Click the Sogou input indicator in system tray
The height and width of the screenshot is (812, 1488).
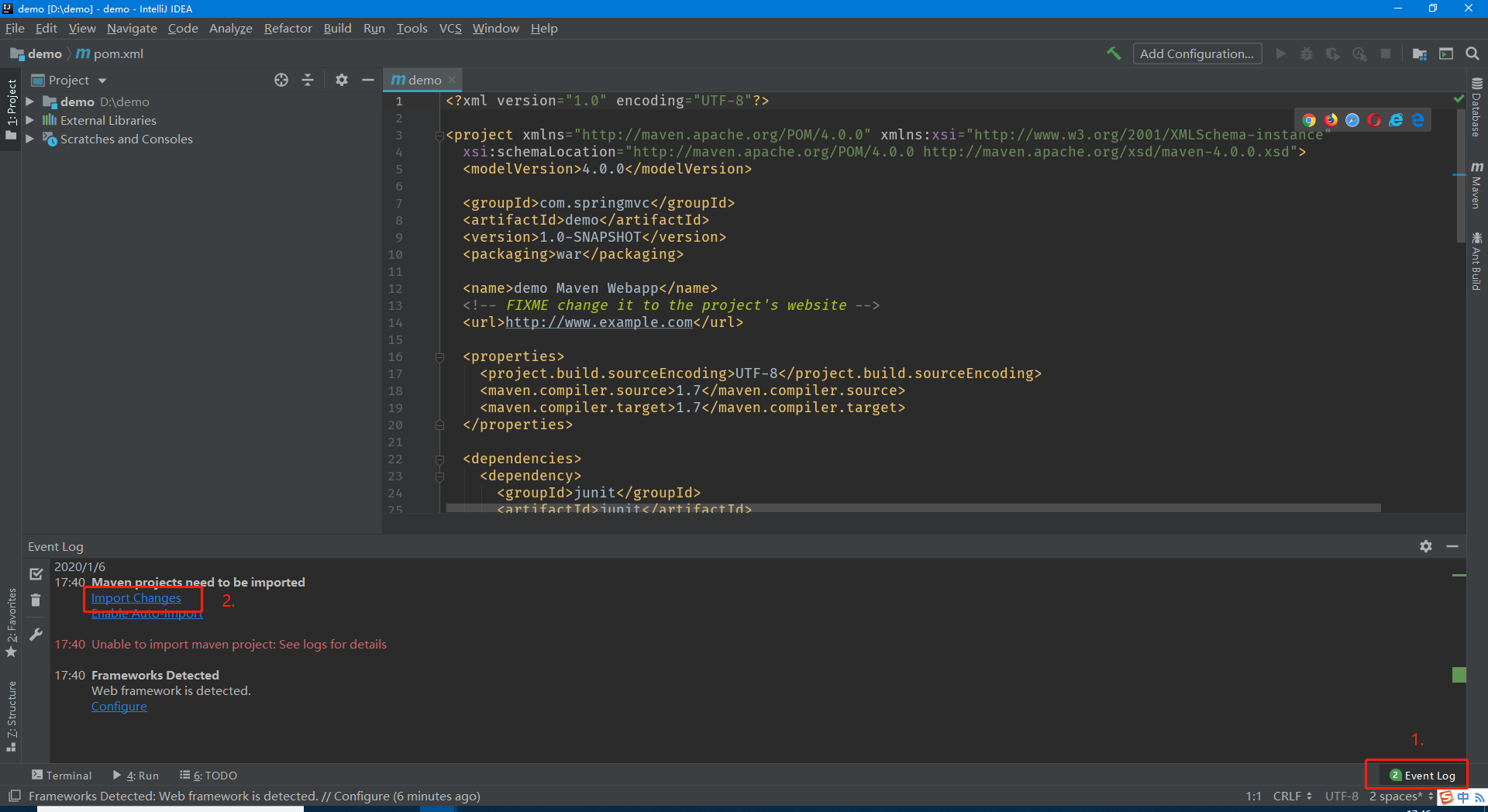pyautogui.click(x=1446, y=797)
